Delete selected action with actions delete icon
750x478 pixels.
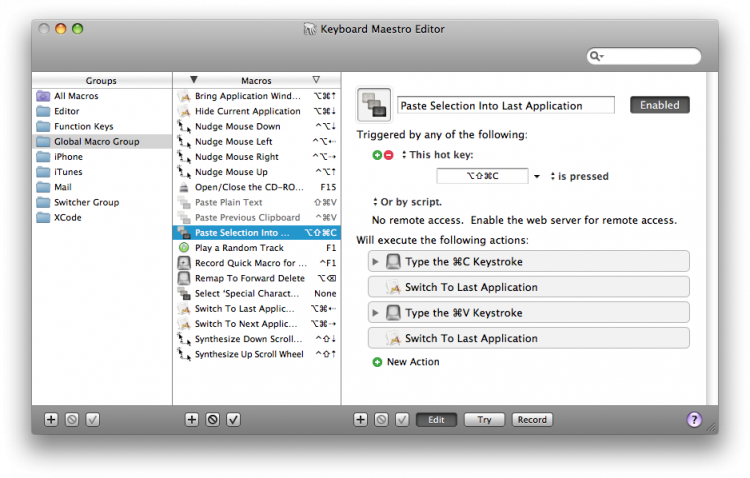pos(381,420)
